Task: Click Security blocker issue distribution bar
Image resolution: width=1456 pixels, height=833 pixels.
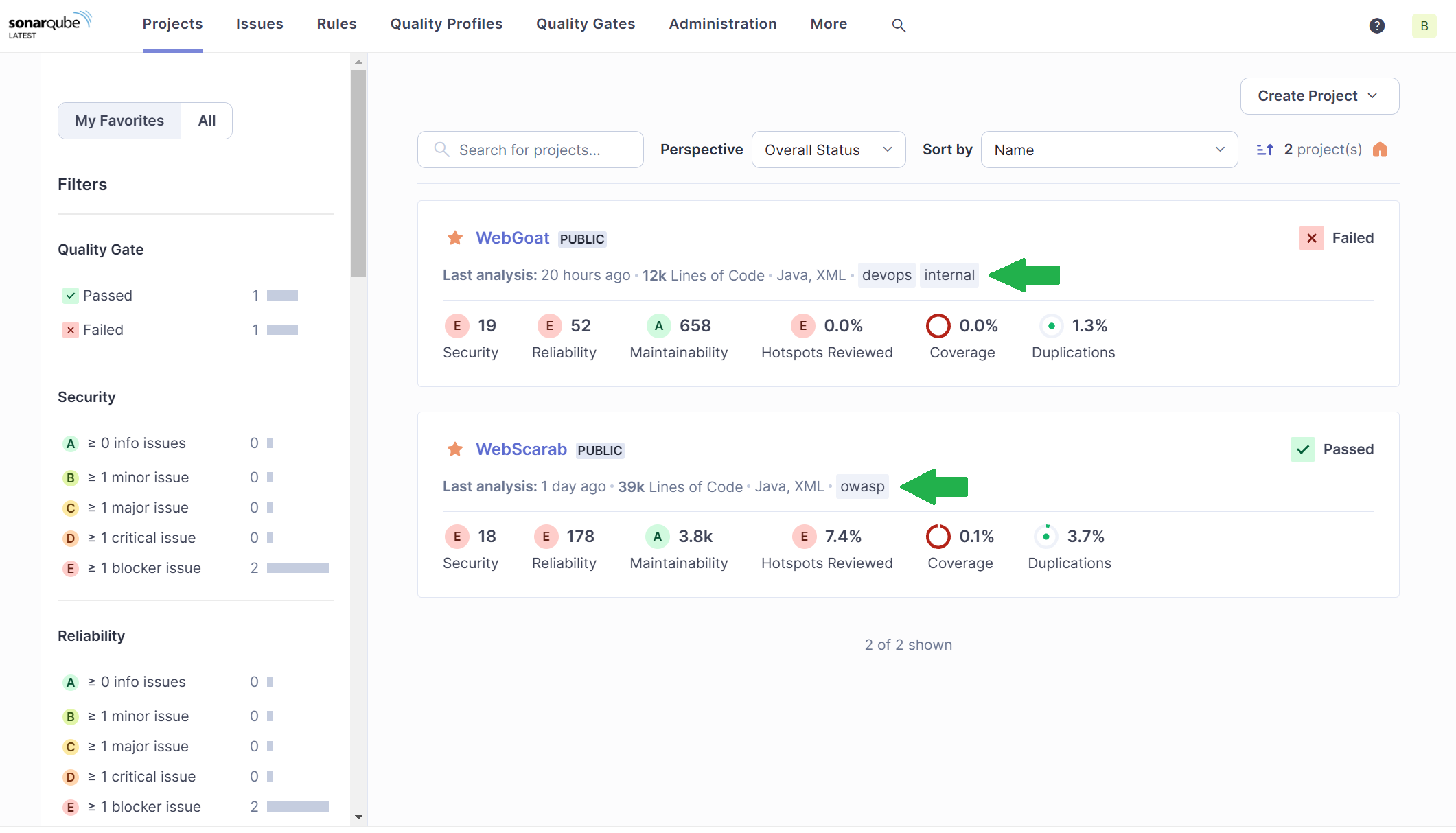Action: (x=297, y=568)
